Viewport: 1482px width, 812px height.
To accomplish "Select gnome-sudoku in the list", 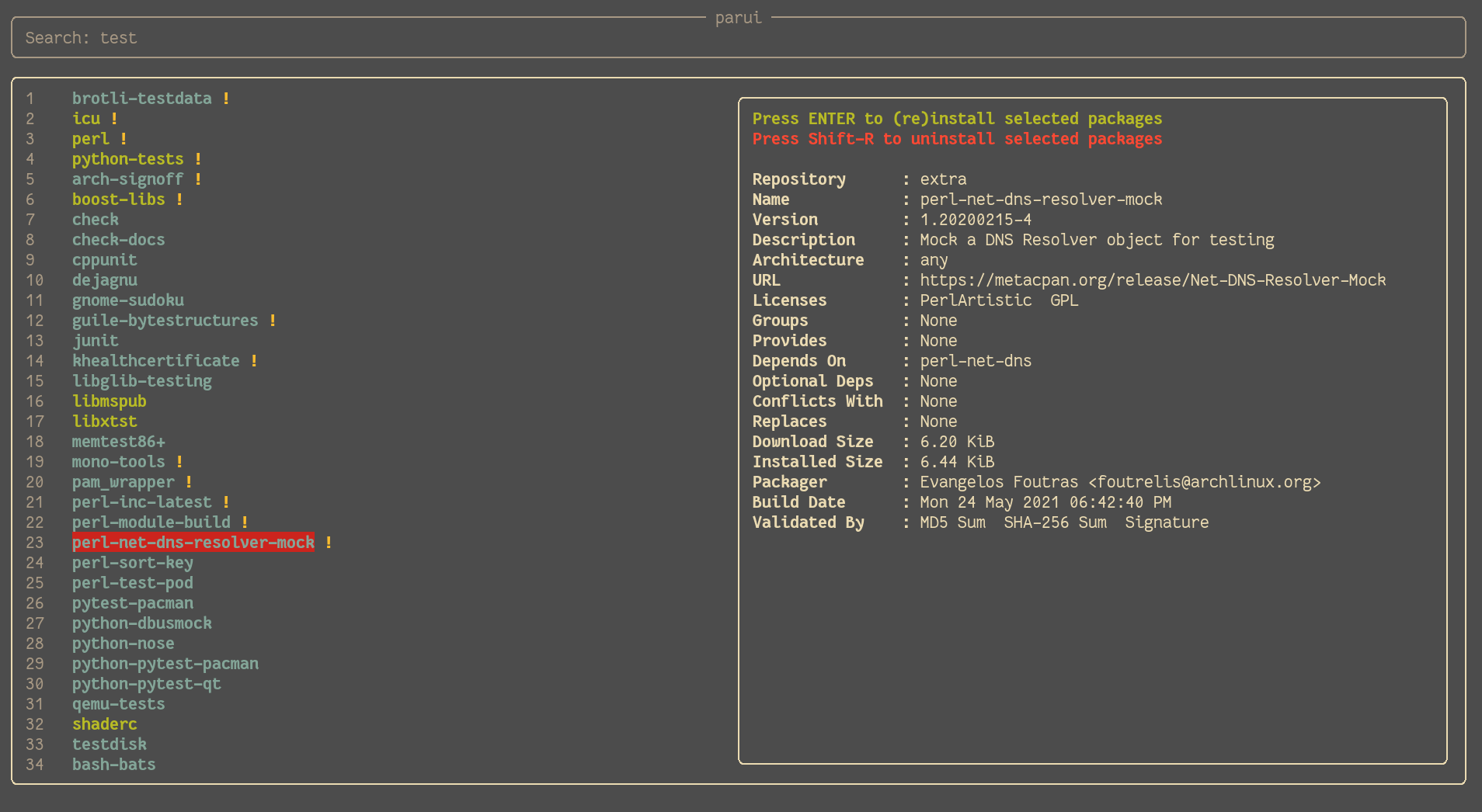I will tap(128, 300).
